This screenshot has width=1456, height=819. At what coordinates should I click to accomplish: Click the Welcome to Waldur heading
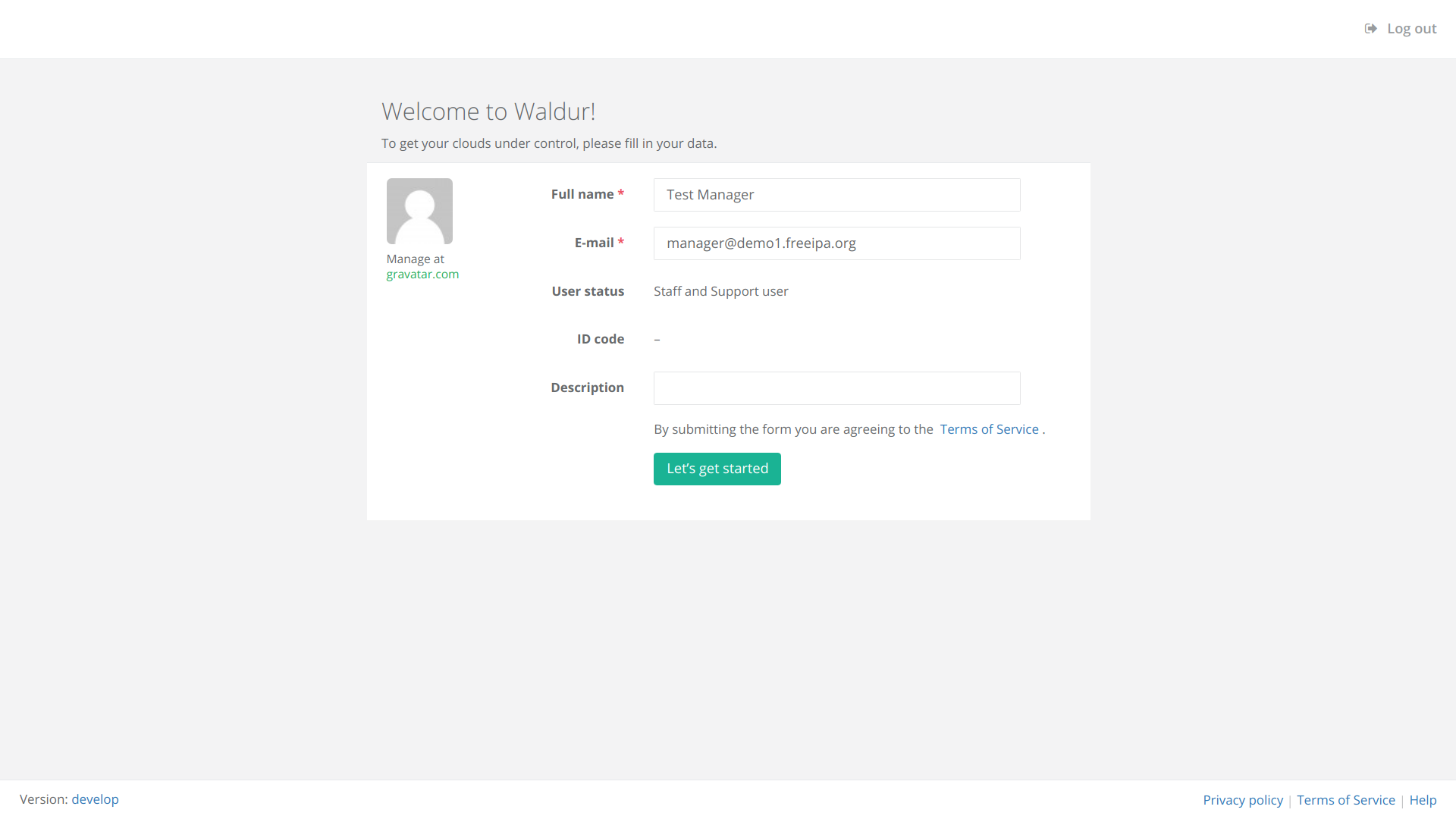488,111
